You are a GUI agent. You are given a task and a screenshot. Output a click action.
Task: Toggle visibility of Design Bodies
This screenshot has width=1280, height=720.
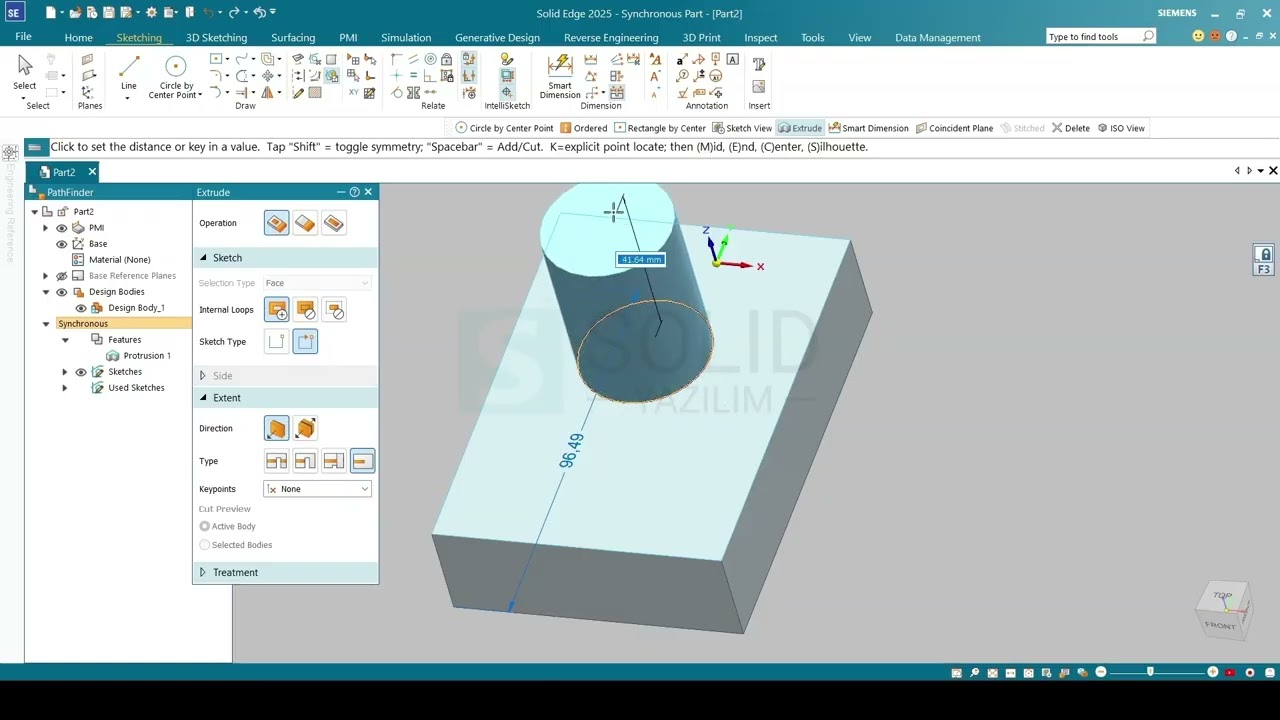tap(62, 292)
